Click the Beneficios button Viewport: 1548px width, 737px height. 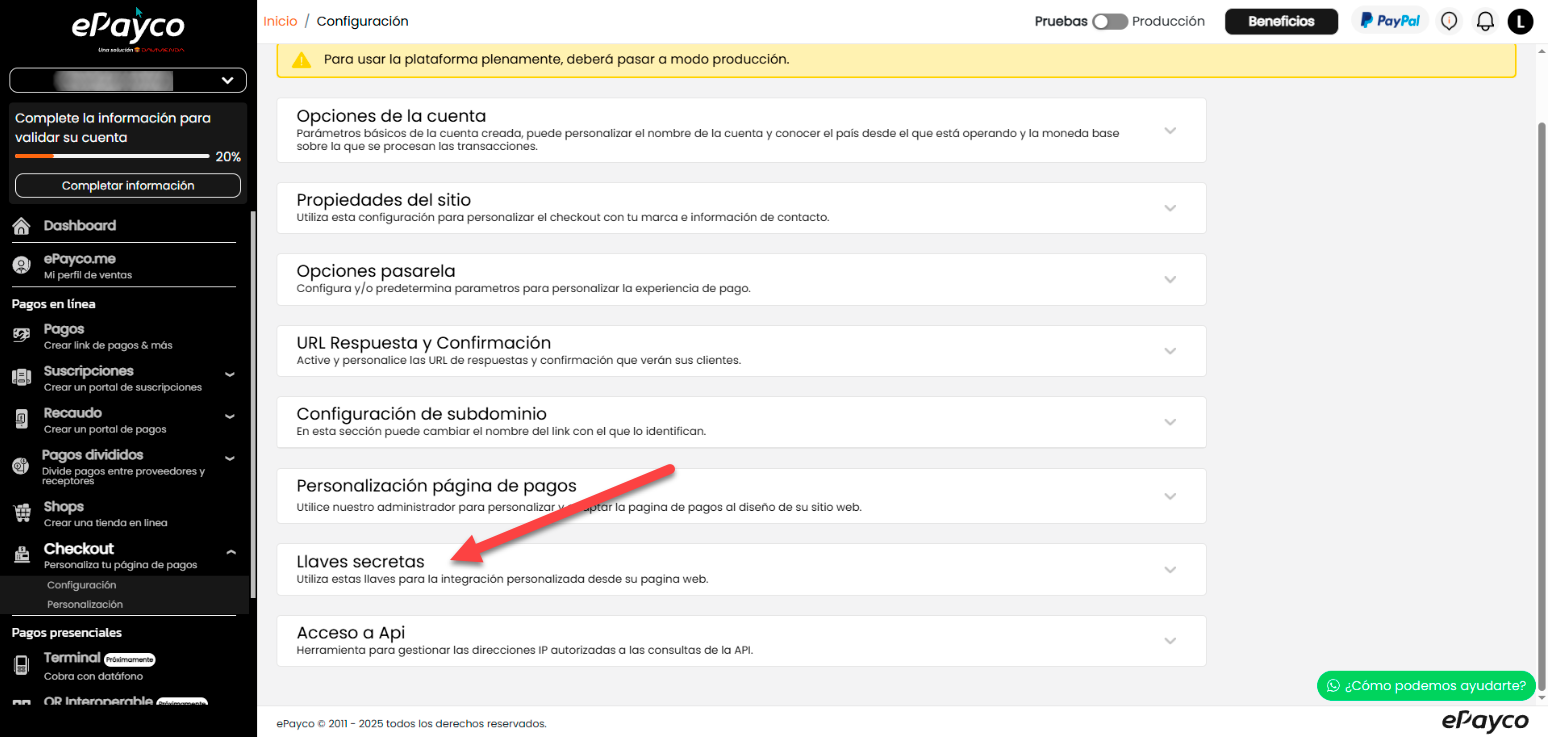tap(1281, 21)
